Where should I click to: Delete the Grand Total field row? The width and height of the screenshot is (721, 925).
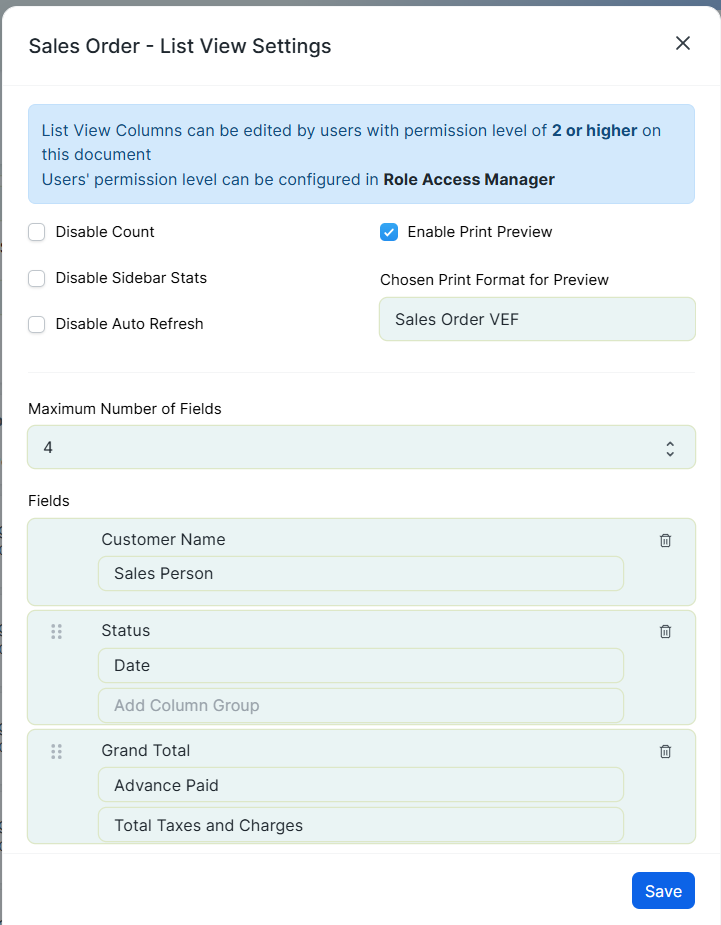pyautogui.click(x=665, y=751)
